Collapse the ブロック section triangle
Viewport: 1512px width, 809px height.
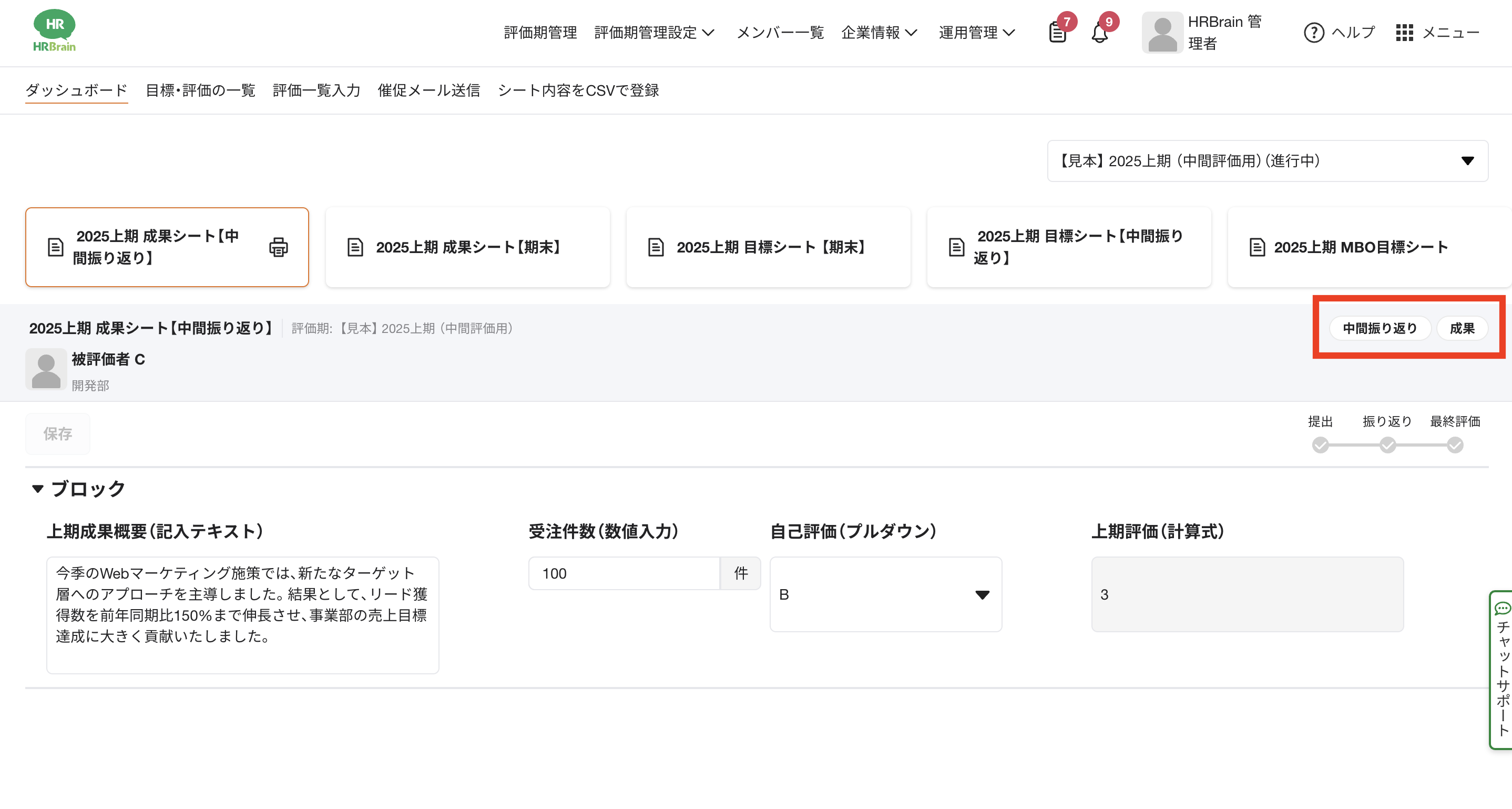click(38, 489)
